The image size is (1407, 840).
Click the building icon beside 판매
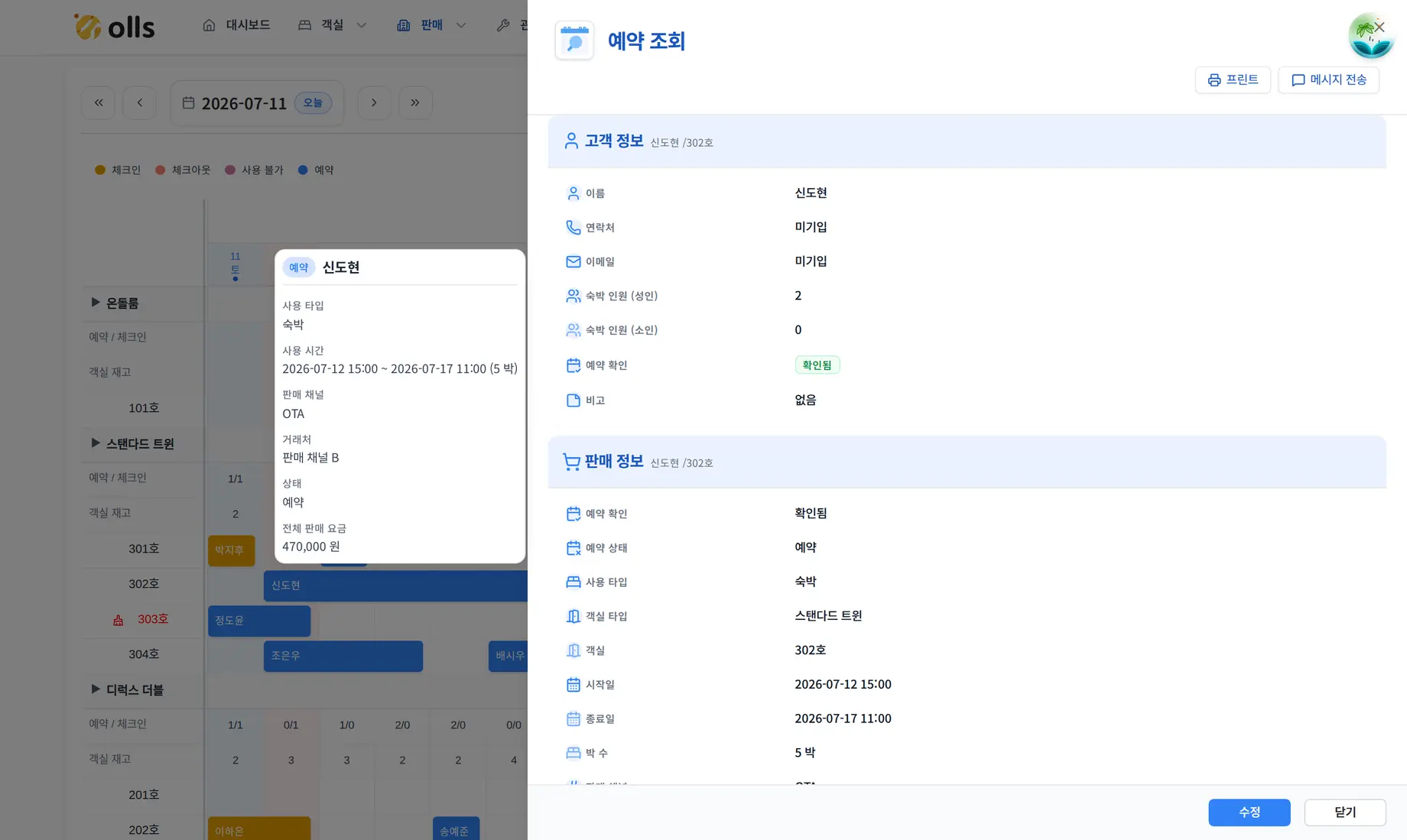point(404,25)
